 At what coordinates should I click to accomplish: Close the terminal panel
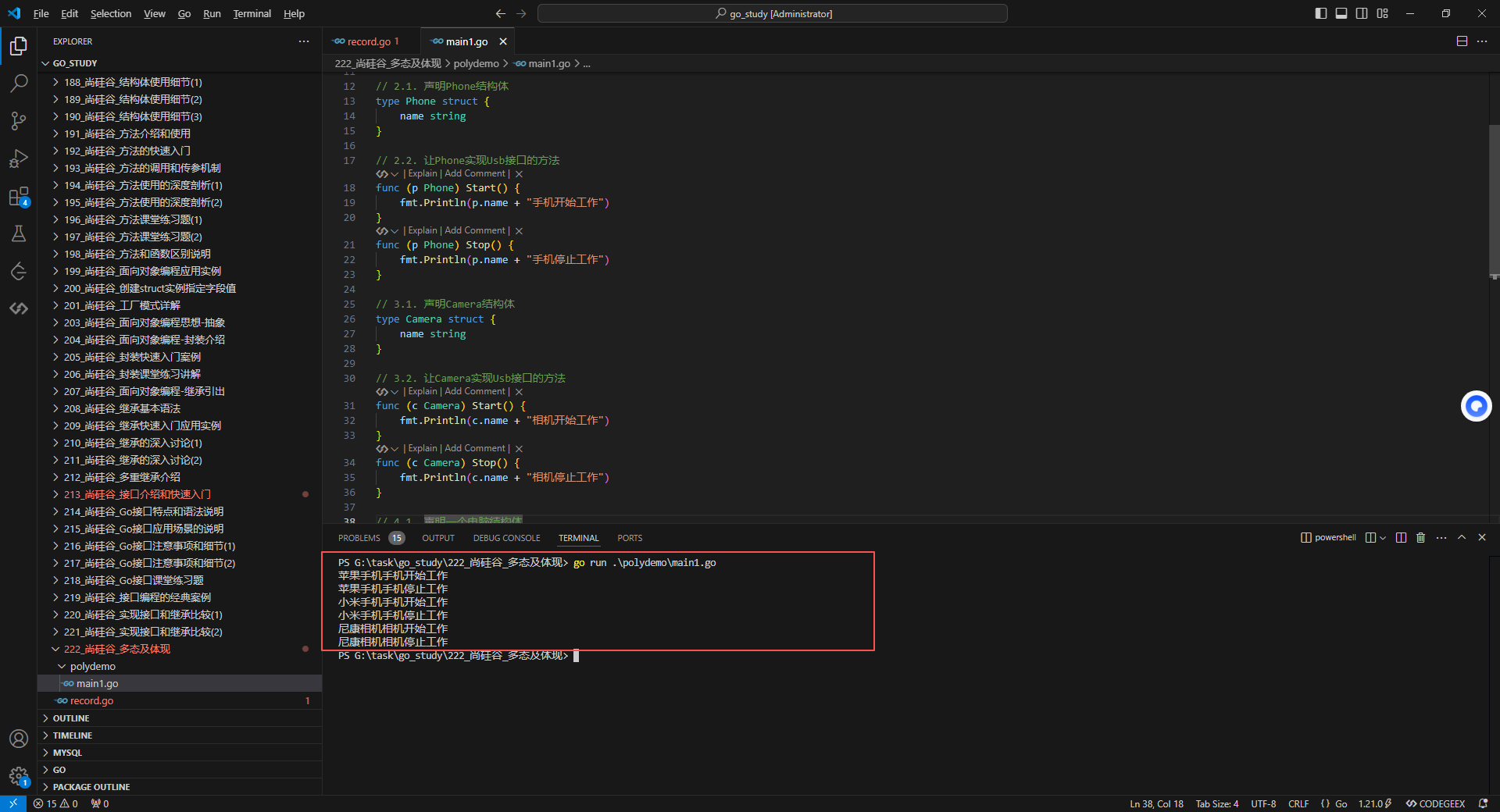(x=1482, y=537)
